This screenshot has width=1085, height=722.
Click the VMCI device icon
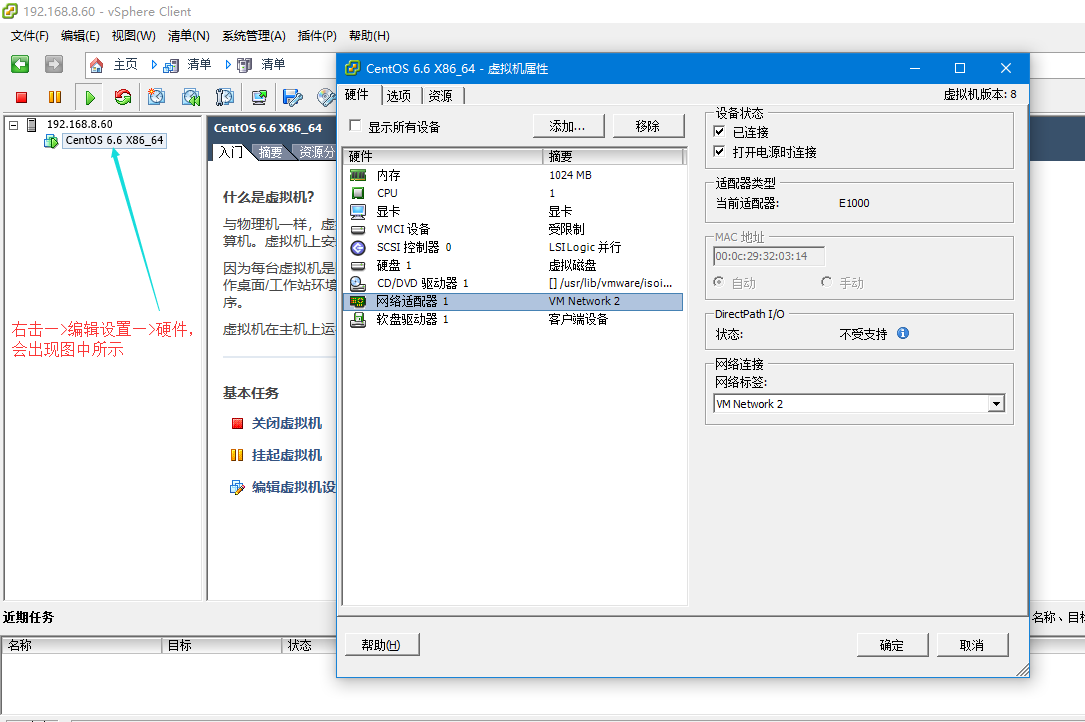[358, 229]
